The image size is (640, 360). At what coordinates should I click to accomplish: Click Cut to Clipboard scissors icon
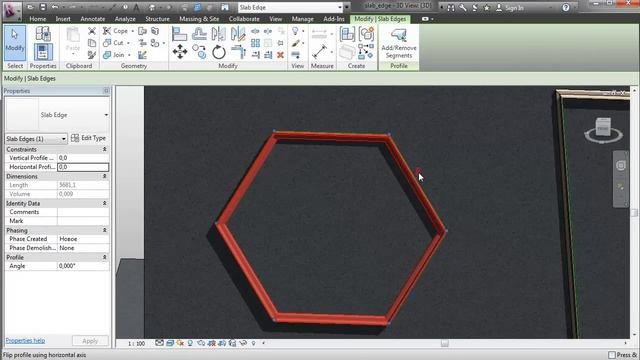[x=92, y=31]
